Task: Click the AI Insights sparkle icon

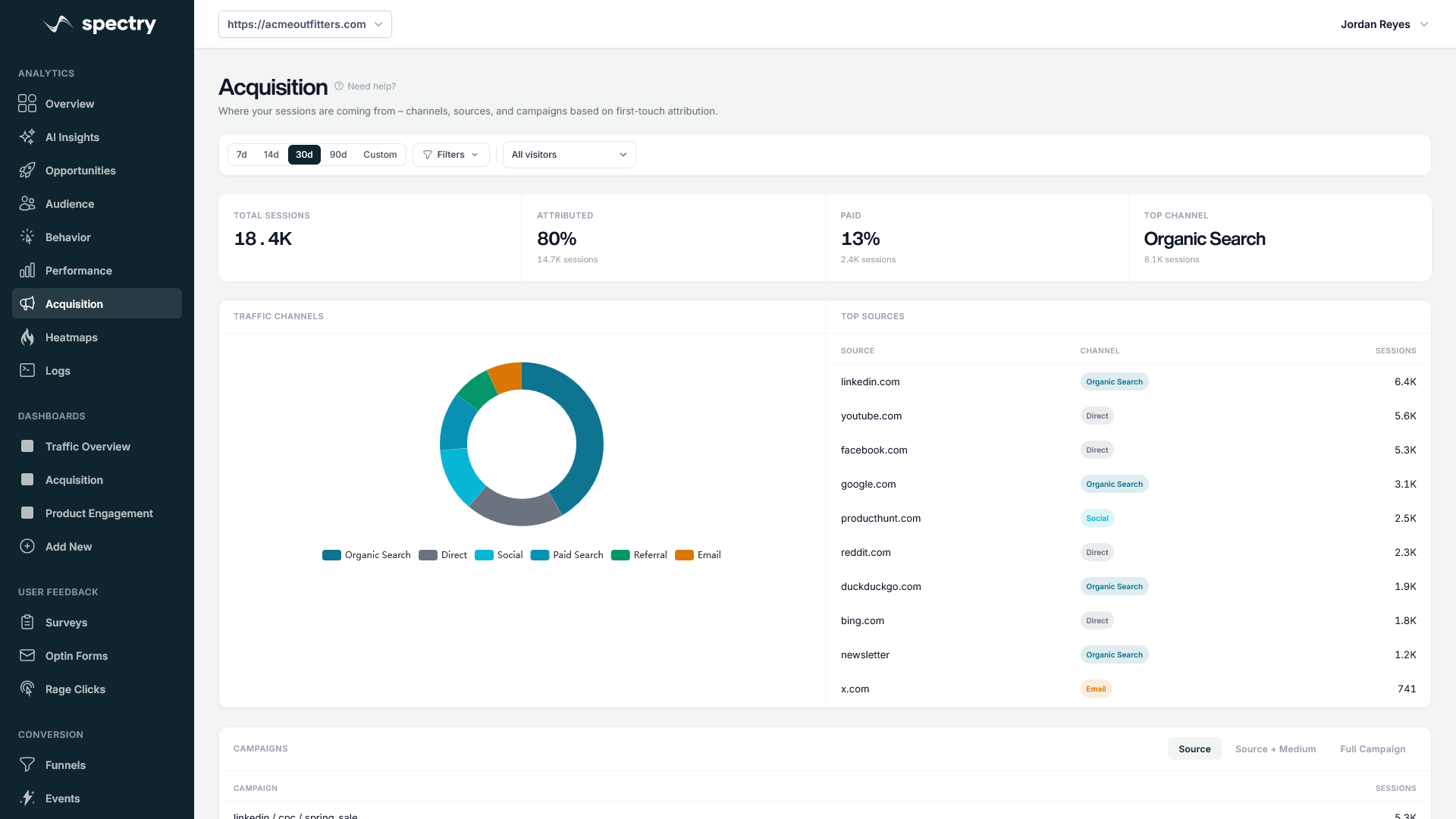Action: pos(27,137)
